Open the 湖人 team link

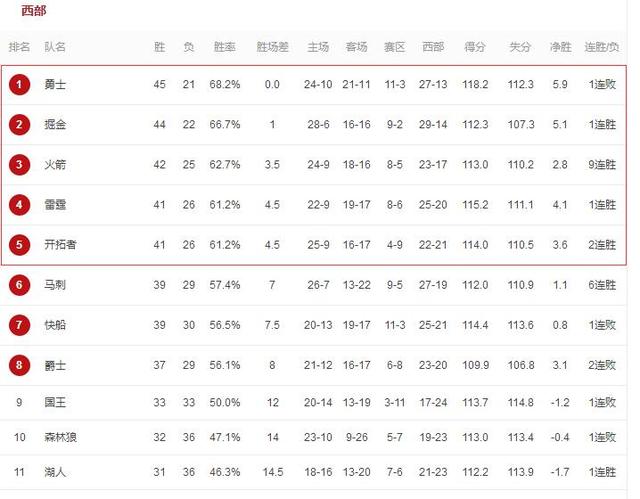(x=55, y=472)
